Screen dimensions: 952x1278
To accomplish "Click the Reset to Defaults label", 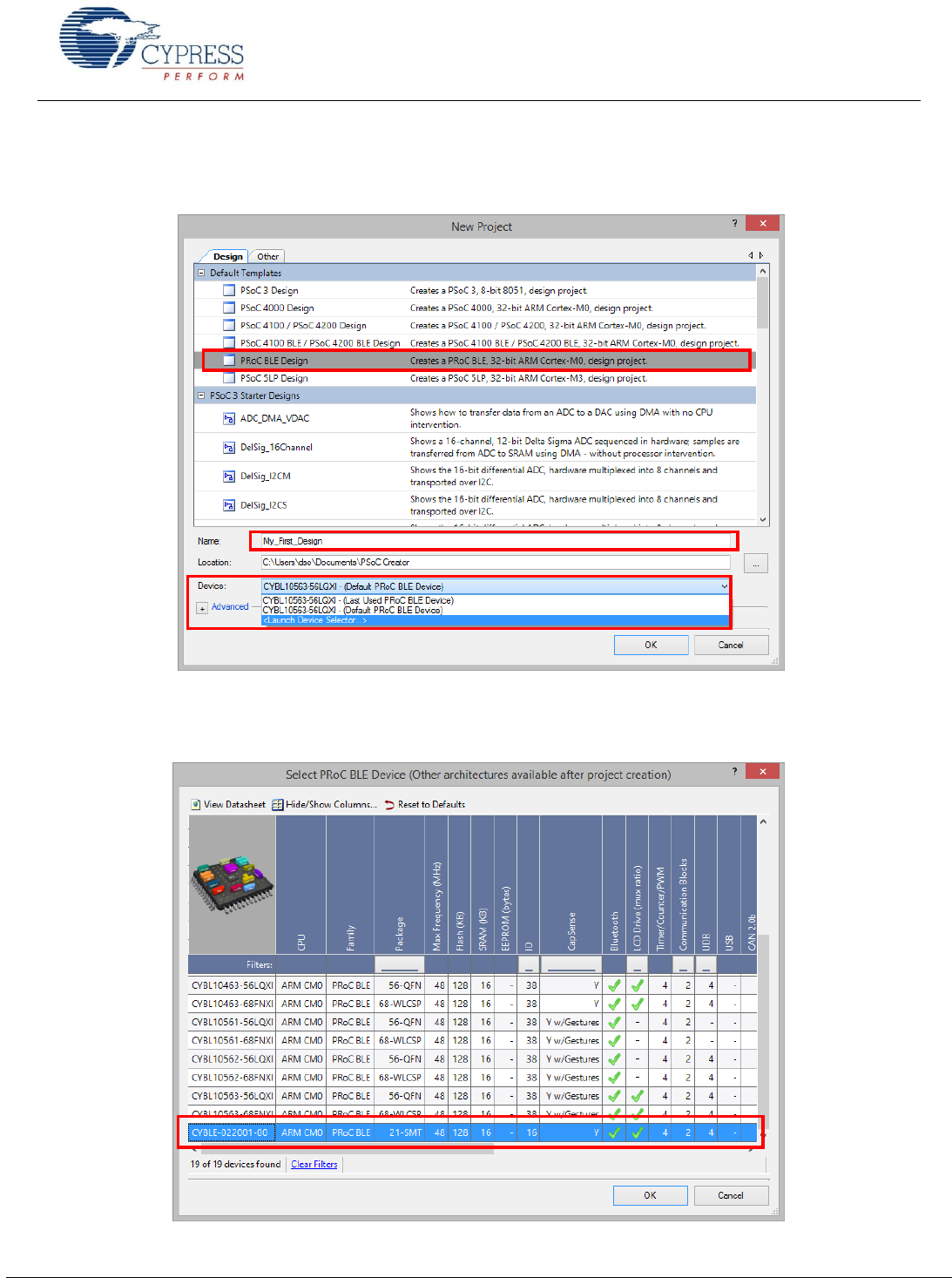I will pyautogui.click(x=431, y=804).
